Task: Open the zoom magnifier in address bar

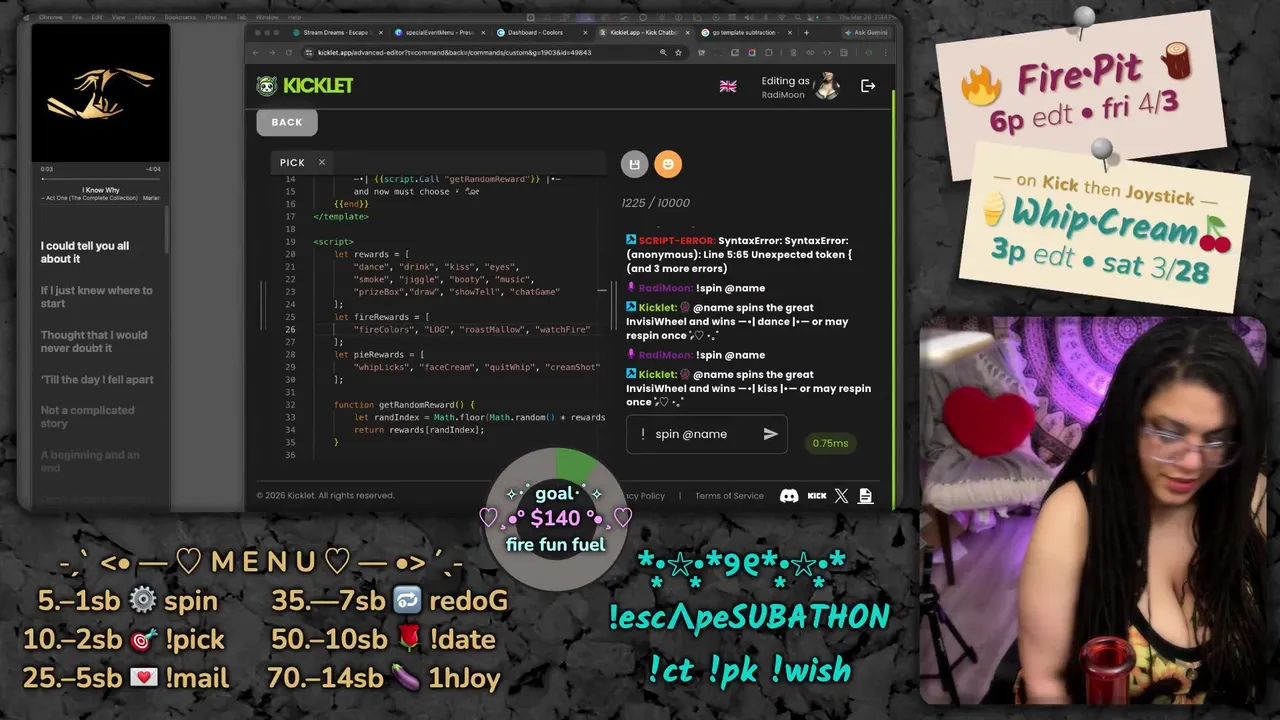Action: [x=663, y=52]
